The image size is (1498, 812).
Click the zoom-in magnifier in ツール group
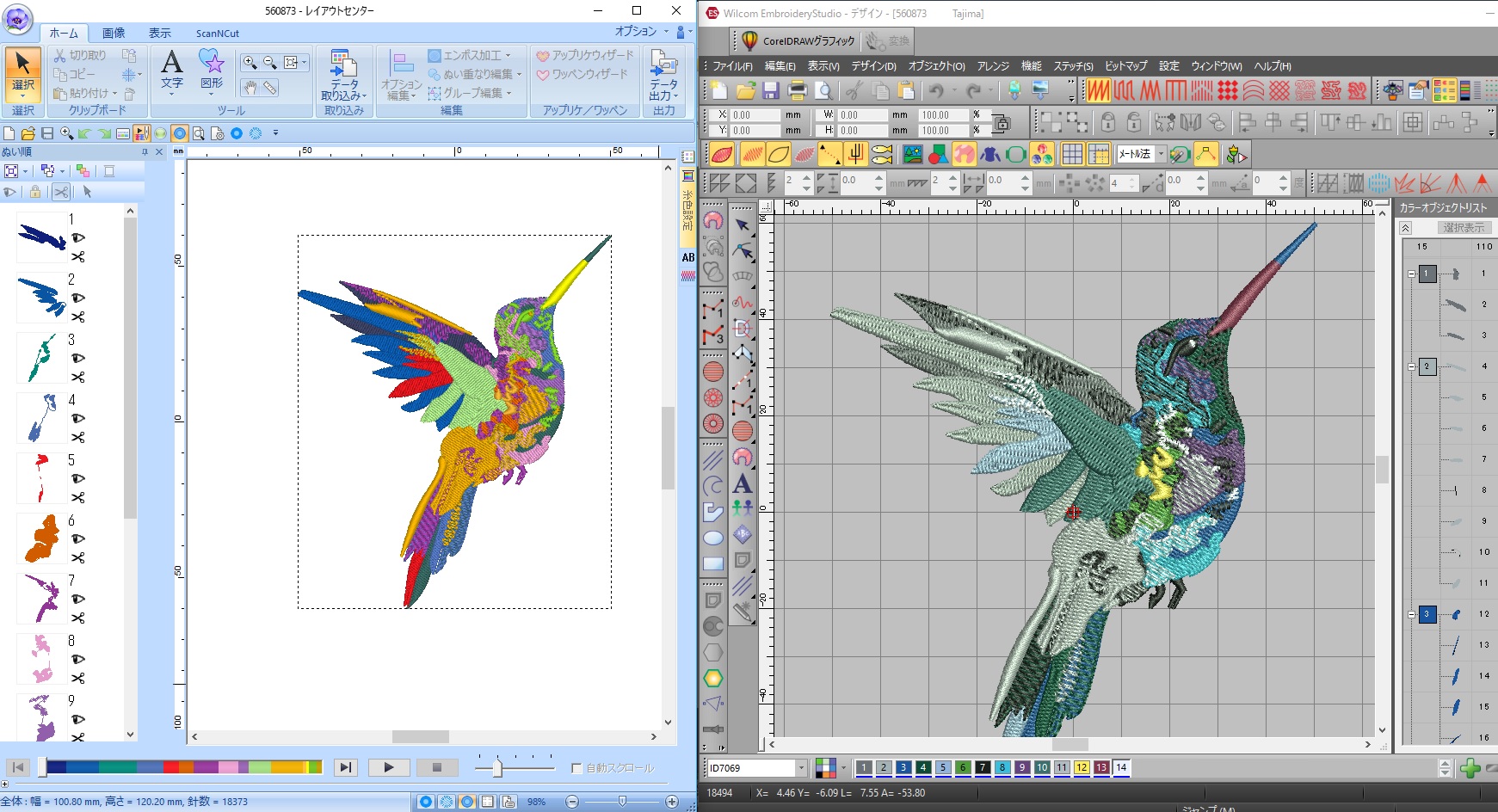point(250,63)
